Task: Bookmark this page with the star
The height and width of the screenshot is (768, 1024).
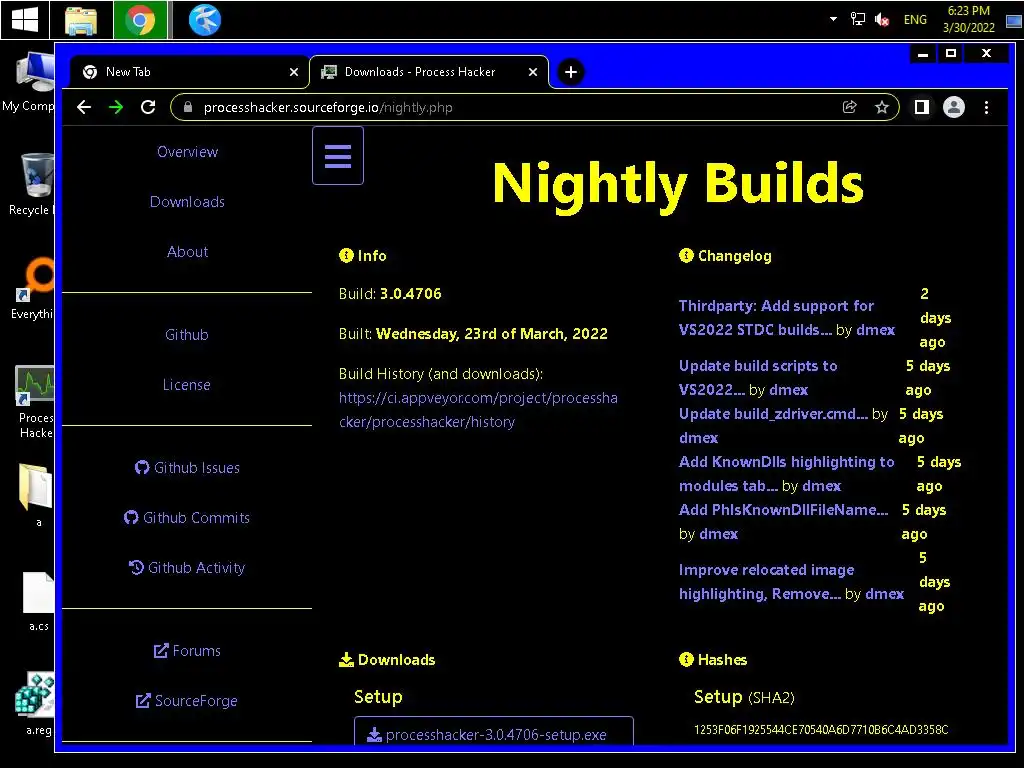Action: coord(882,107)
